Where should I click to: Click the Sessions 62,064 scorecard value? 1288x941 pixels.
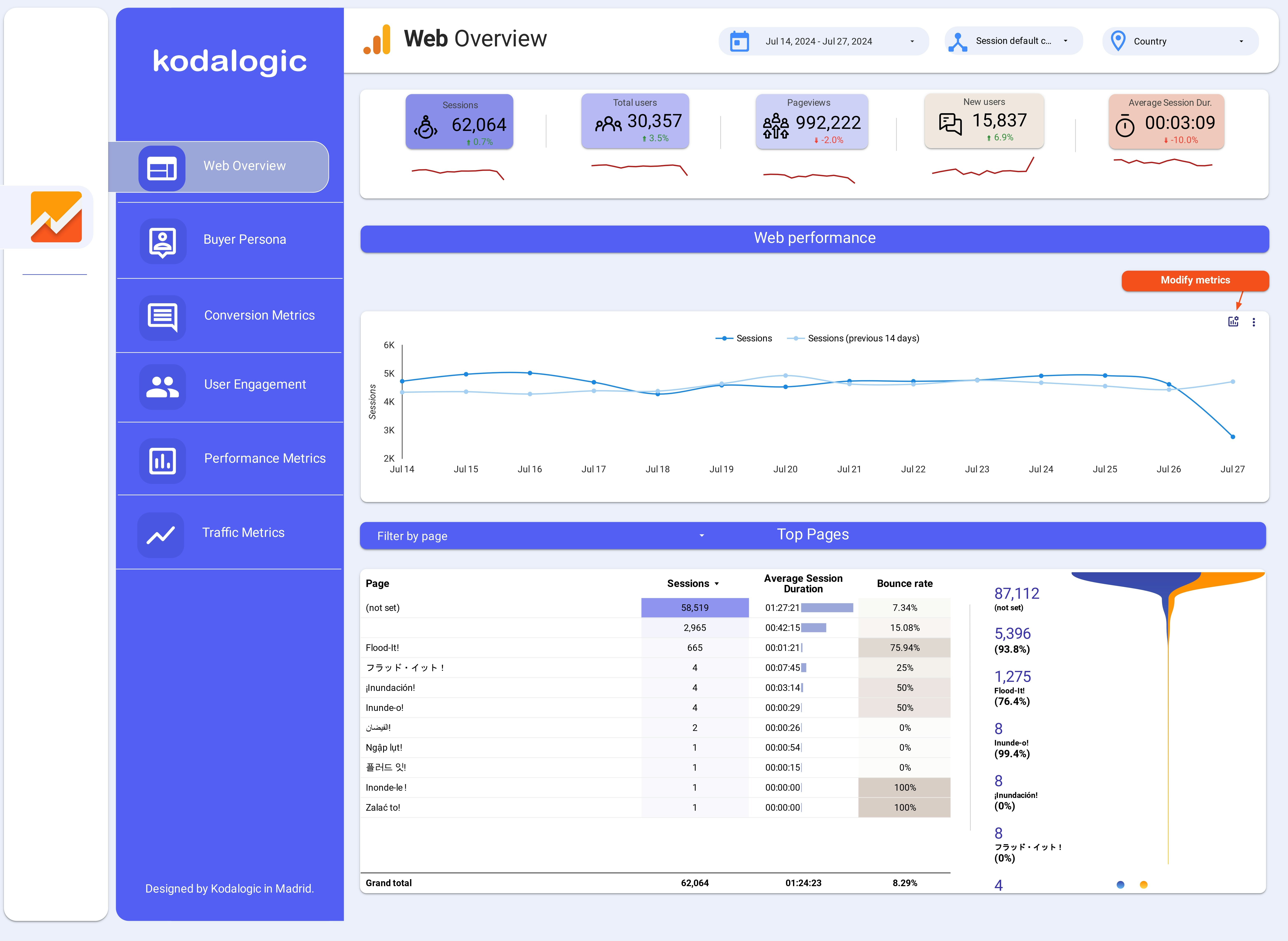pyautogui.click(x=479, y=125)
